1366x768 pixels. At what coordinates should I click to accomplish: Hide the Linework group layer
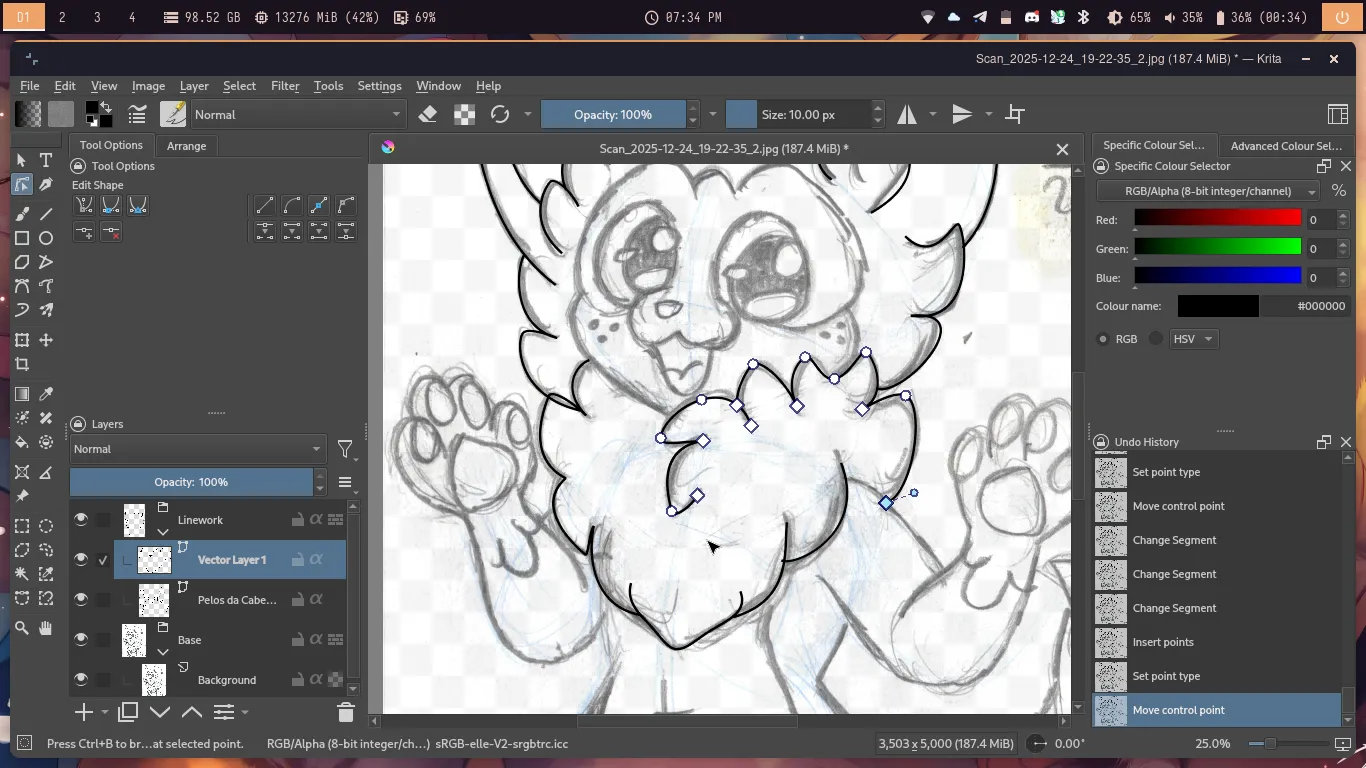coord(81,520)
